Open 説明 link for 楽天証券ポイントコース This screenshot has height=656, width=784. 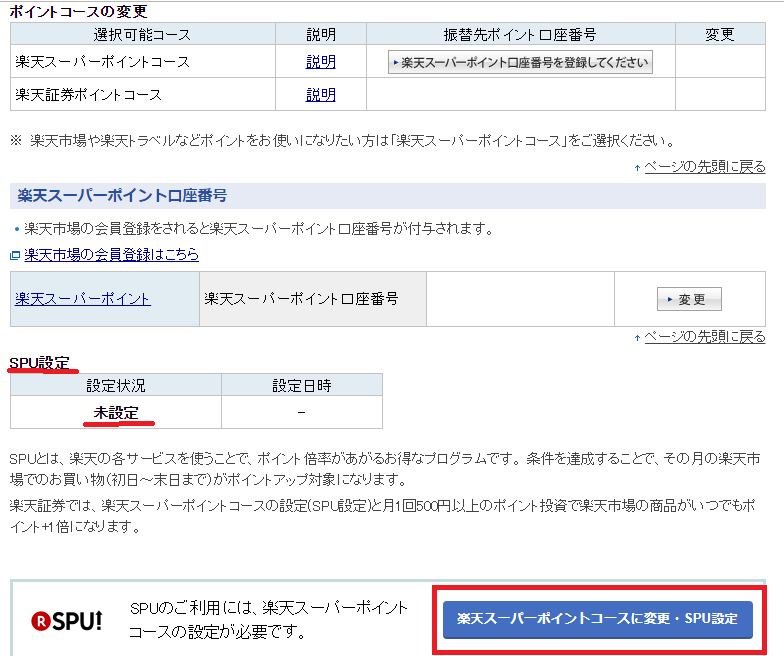pos(320,94)
